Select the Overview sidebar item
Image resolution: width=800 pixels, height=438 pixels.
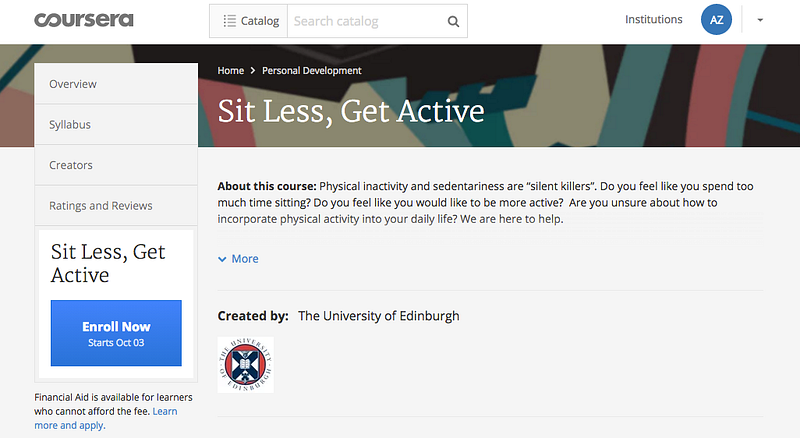click(116, 84)
